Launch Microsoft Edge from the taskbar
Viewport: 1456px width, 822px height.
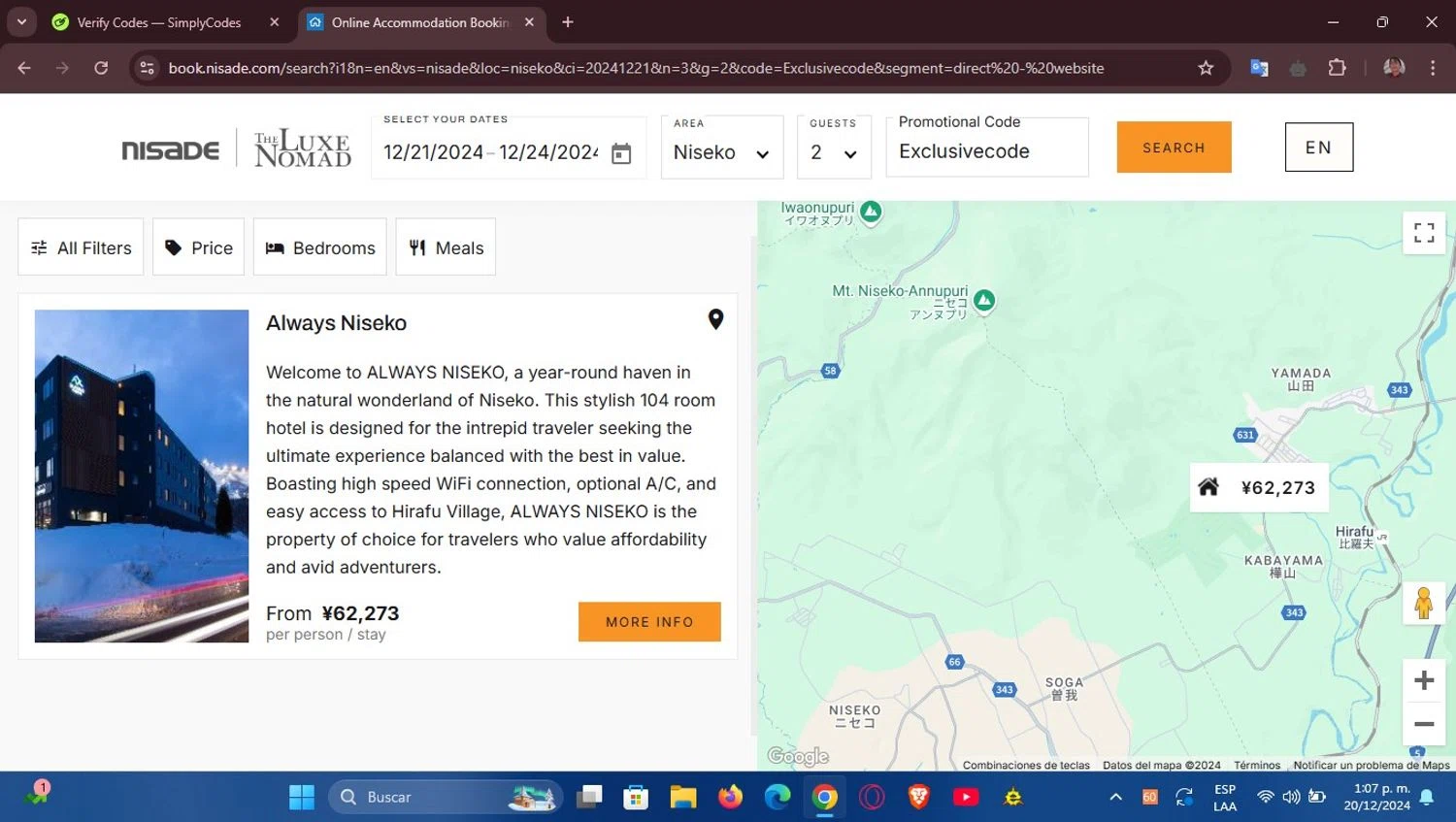pos(778,797)
